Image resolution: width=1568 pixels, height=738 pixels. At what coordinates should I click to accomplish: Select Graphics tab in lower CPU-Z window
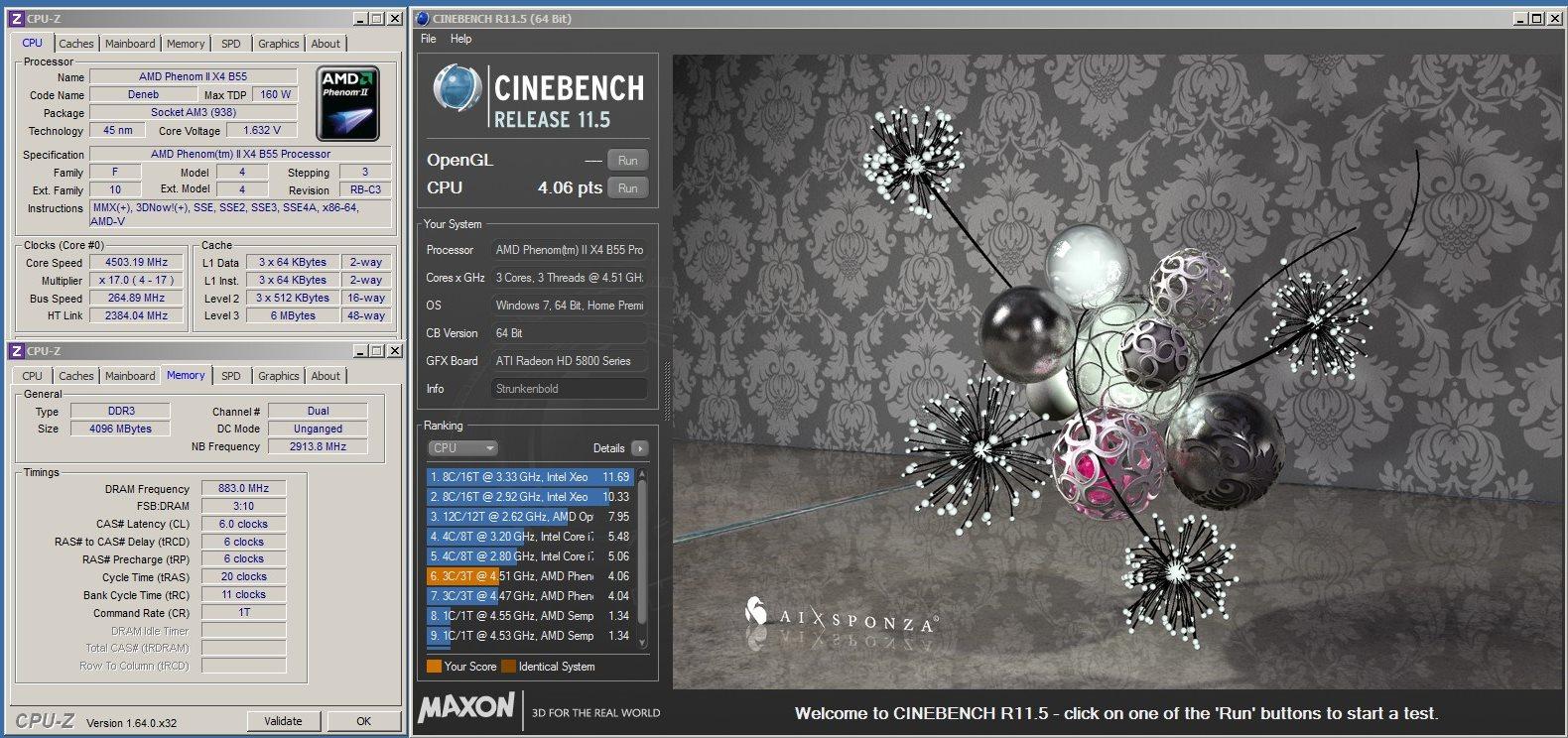coord(278,376)
